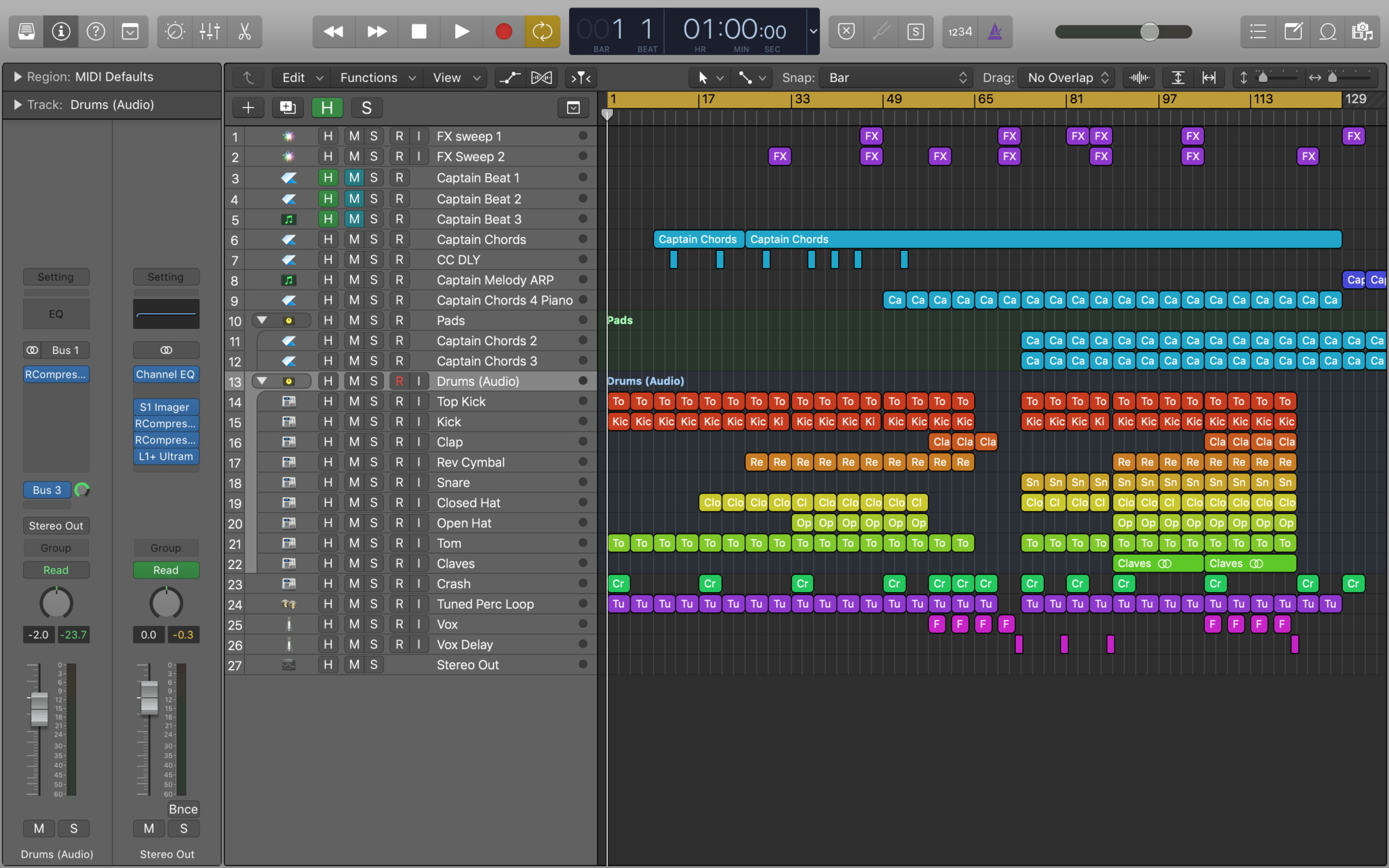1389x868 pixels.
Task: Open Smart Controls dial icon
Action: coord(175,31)
